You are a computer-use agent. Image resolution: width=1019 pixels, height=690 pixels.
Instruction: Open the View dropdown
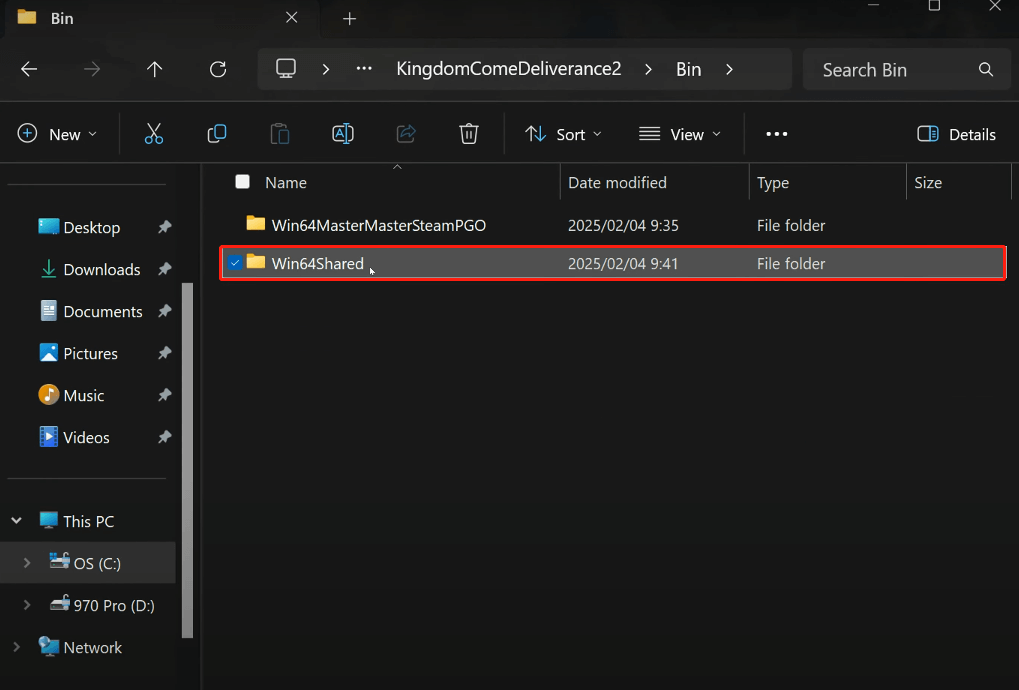680,134
